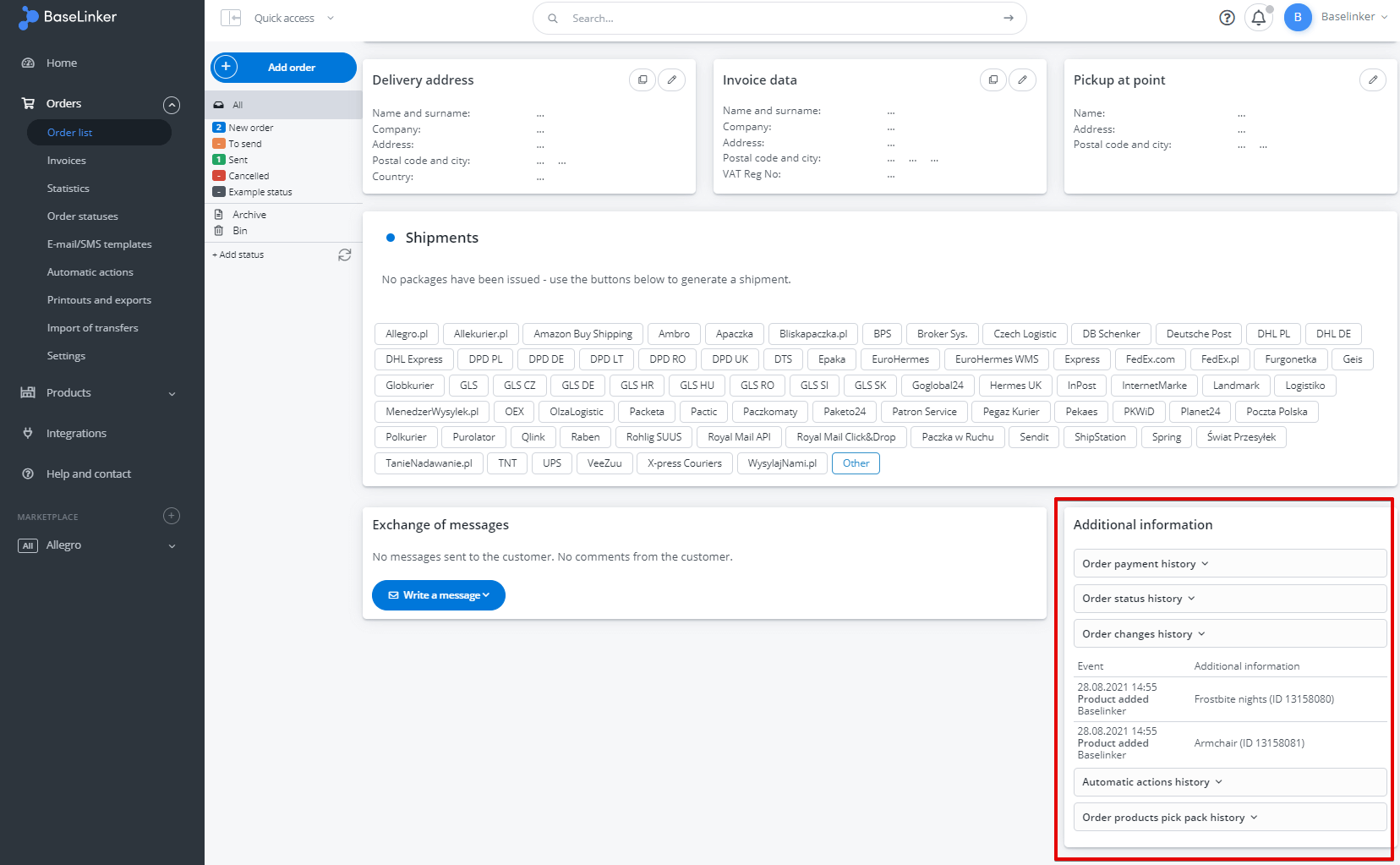Screen dimensions: 1400x865
Task: Generate shipment with InPost
Action: (1081, 386)
